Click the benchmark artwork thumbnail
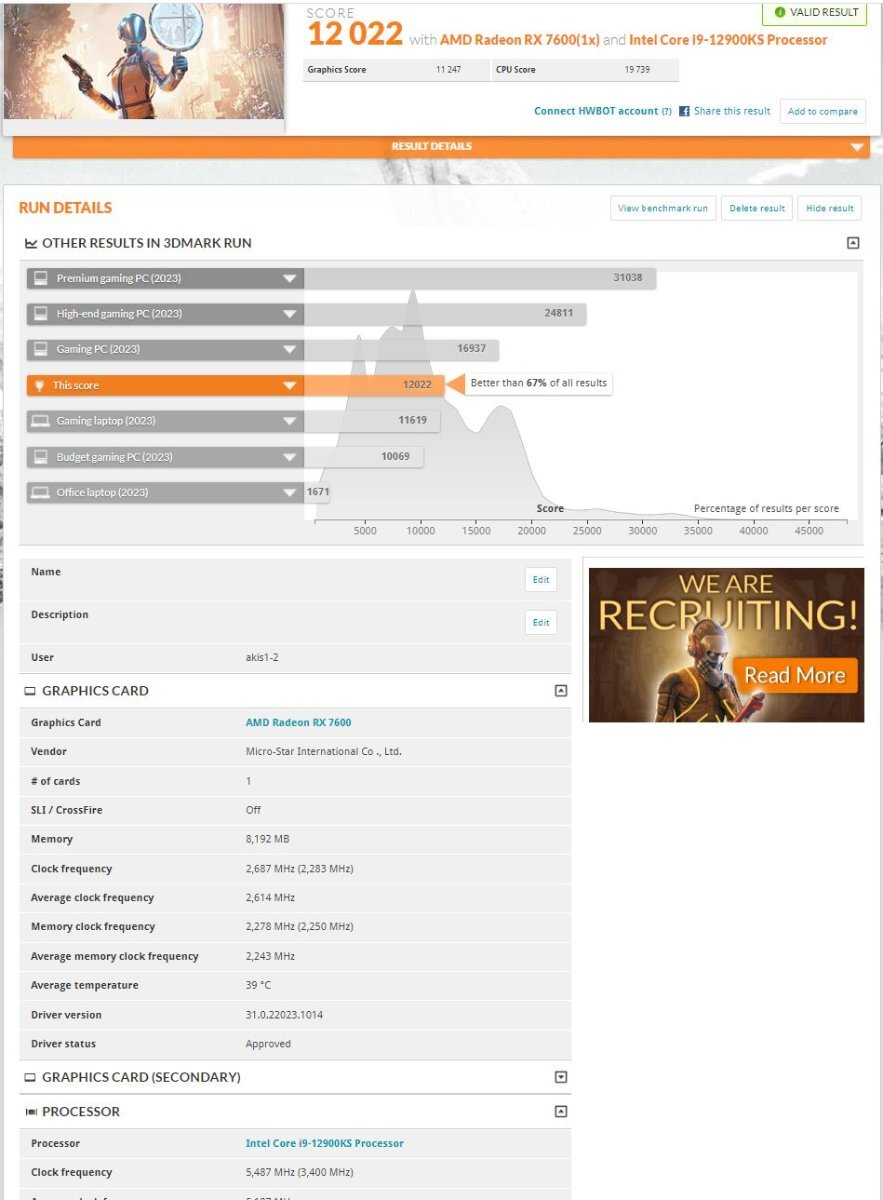Viewport: 883px width, 1200px height. coord(143,60)
